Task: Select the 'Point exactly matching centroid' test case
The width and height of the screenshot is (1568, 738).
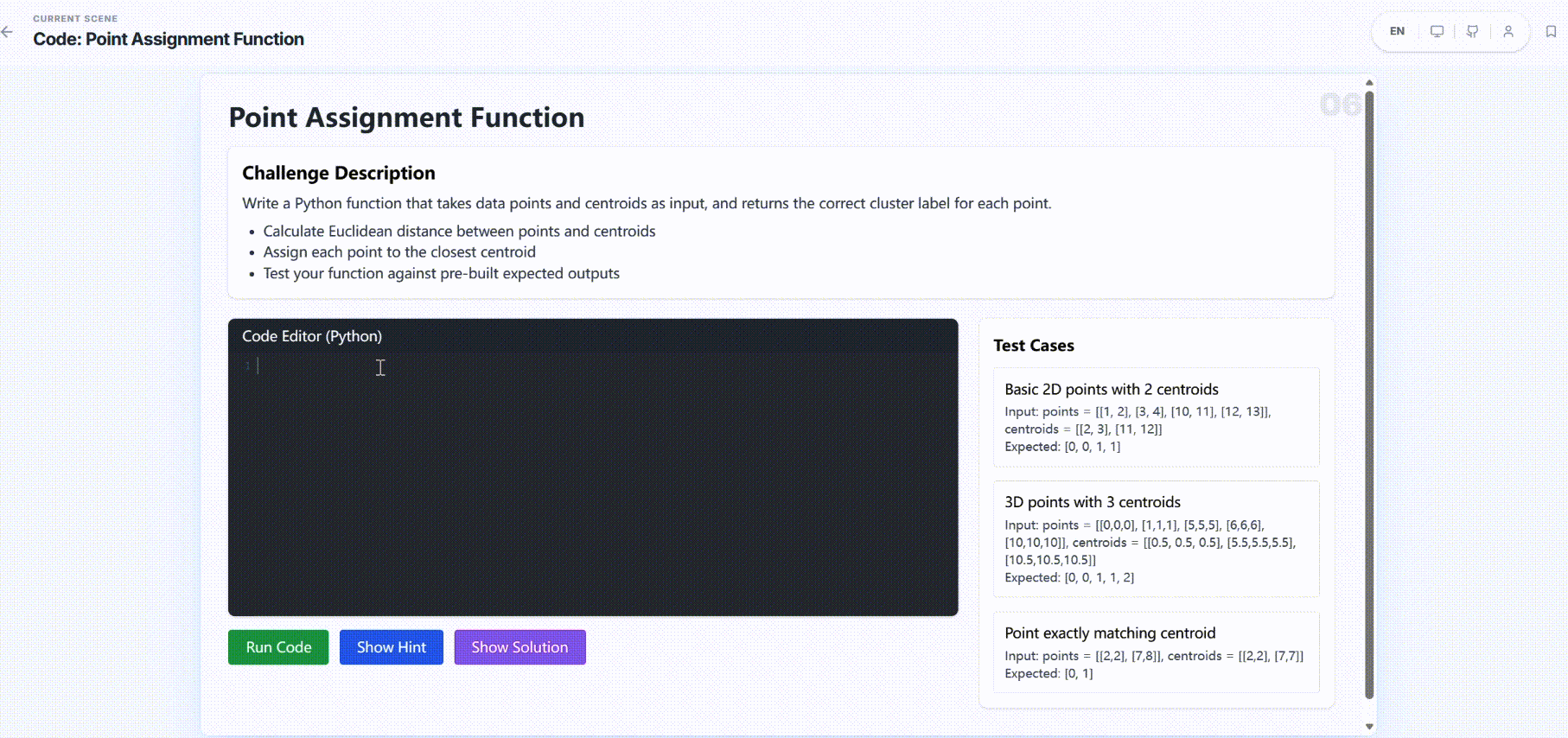Action: [x=1157, y=652]
